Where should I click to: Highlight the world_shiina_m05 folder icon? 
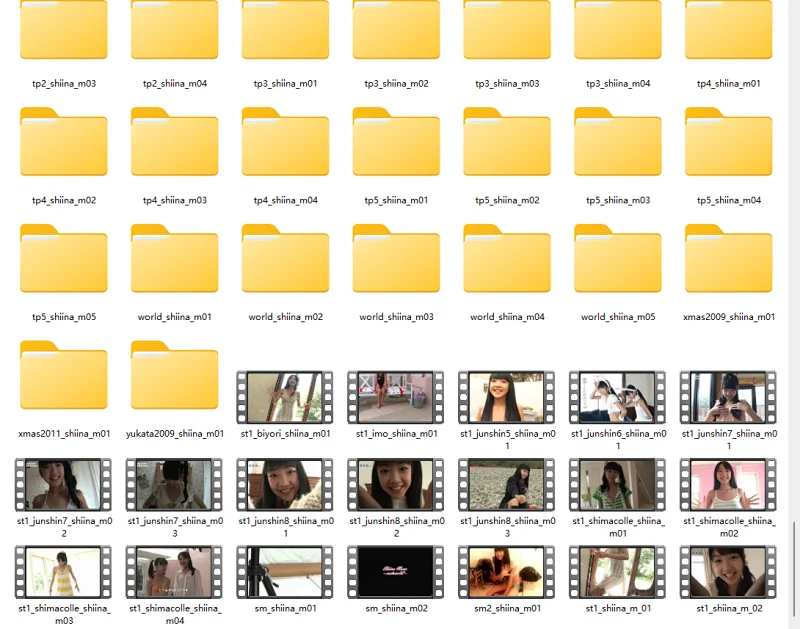point(618,258)
